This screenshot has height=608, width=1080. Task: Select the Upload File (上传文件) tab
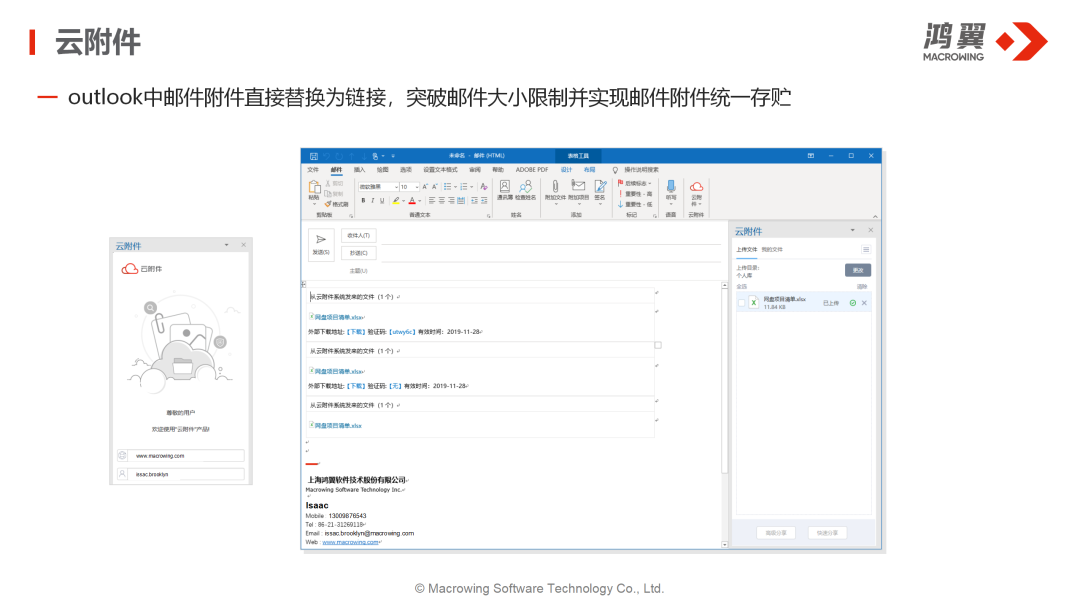click(x=747, y=249)
